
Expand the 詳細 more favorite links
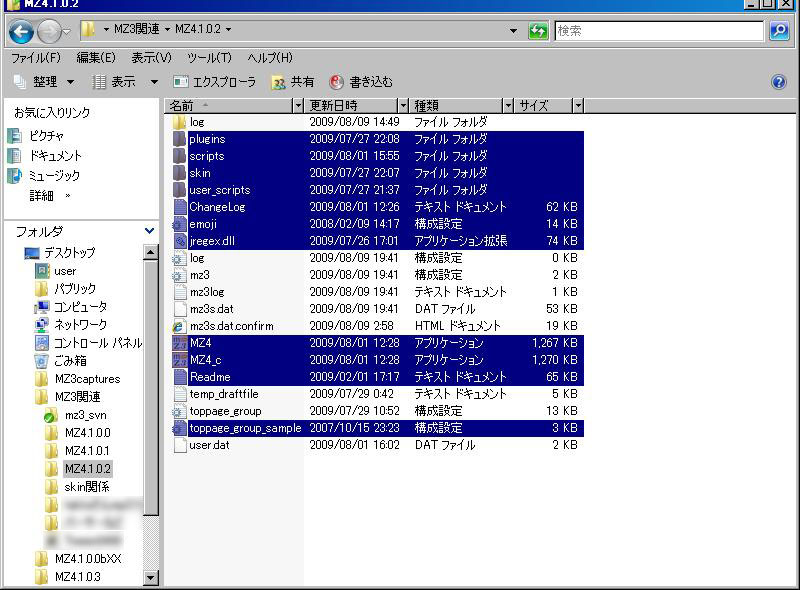point(49,196)
